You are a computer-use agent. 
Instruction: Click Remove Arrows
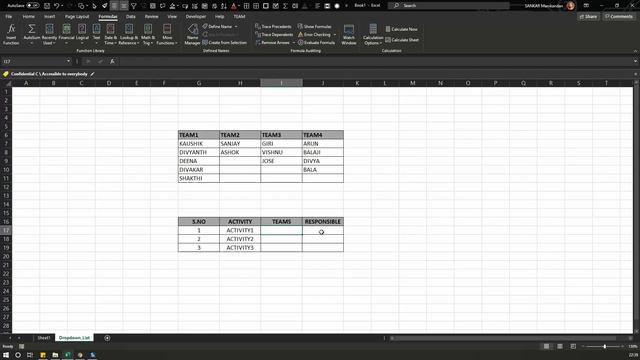click(x=275, y=42)
